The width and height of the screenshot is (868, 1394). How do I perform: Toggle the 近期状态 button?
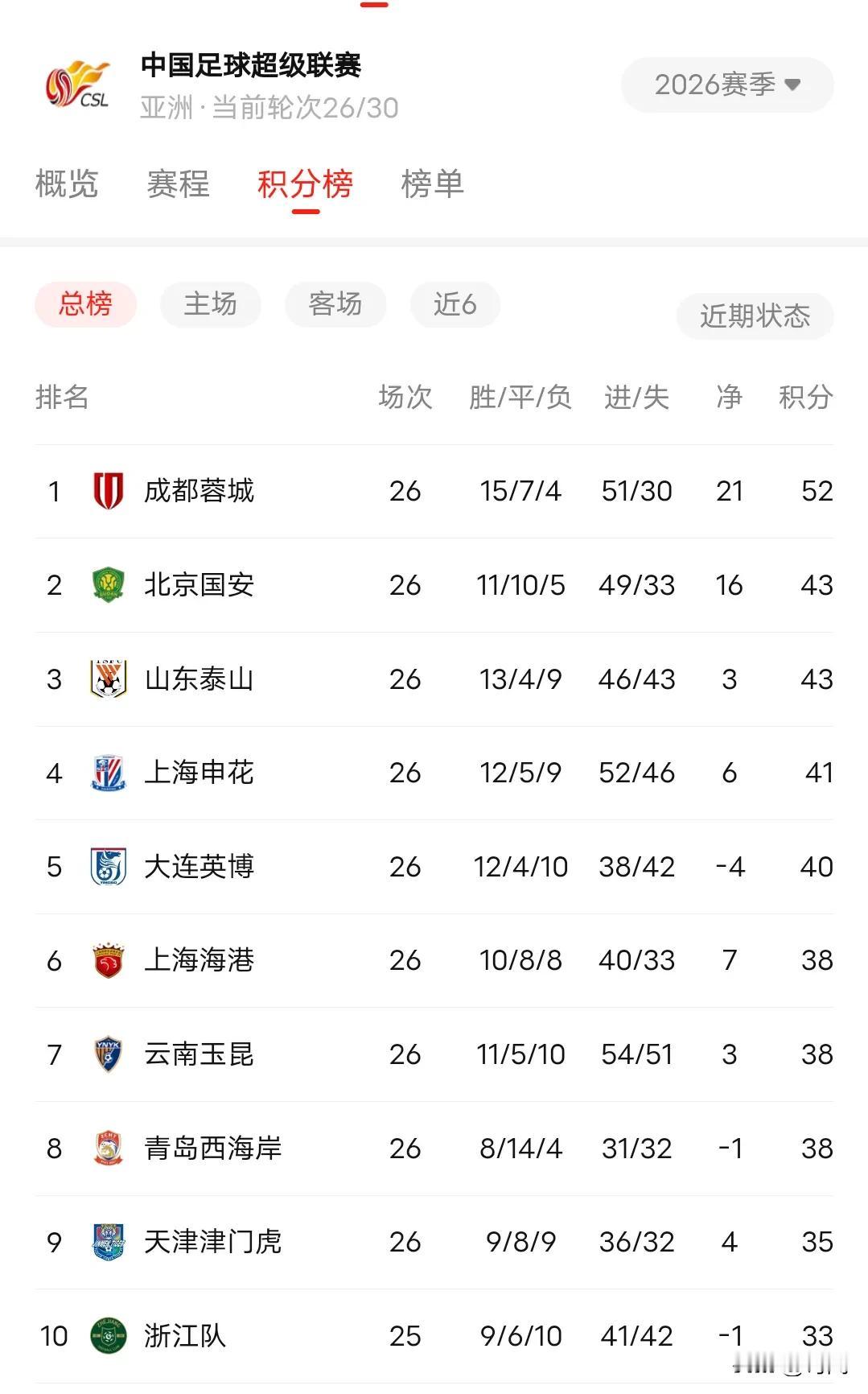coord(755,316)
